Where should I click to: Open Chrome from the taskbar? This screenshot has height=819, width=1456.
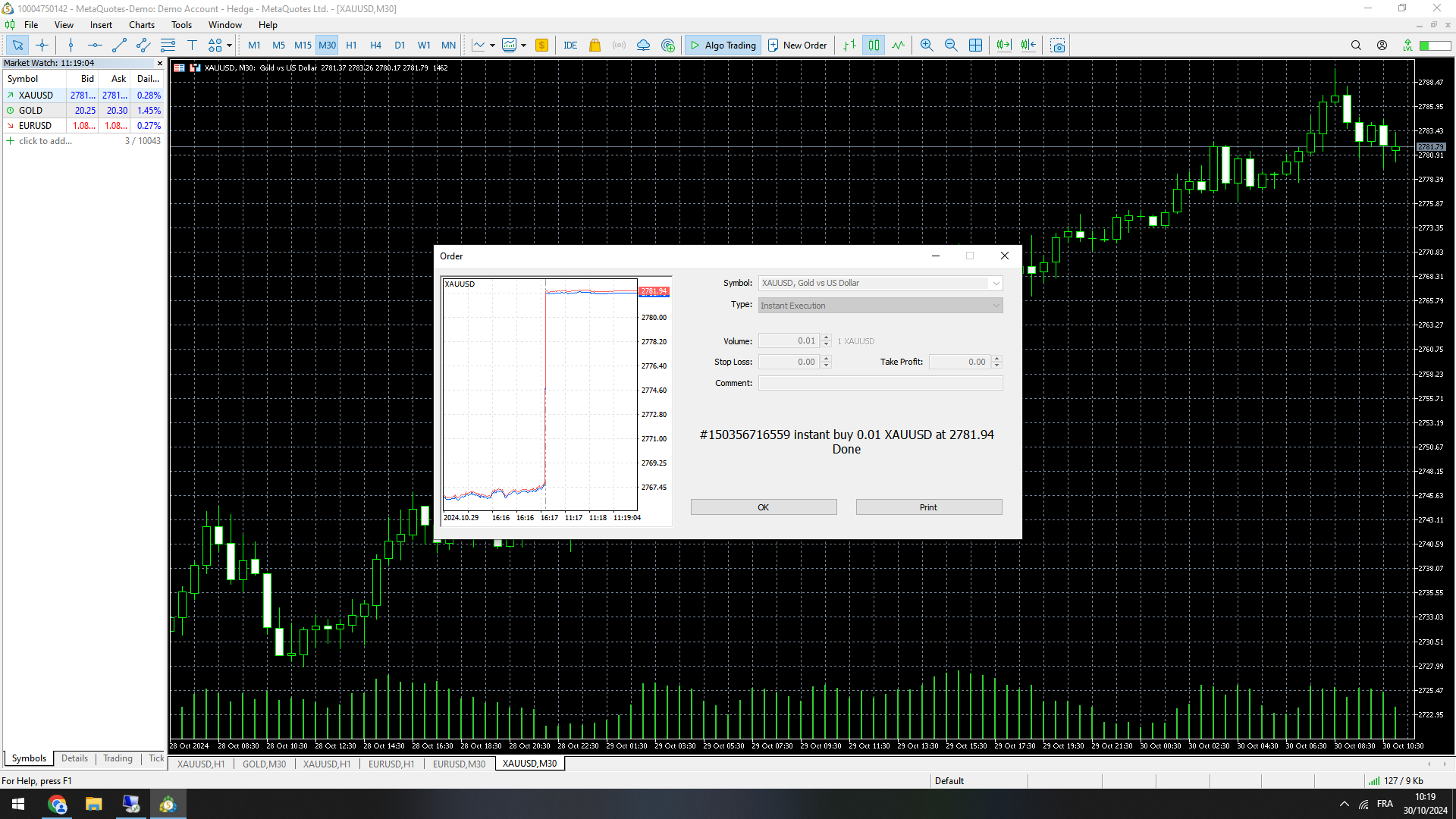[58, 804]
